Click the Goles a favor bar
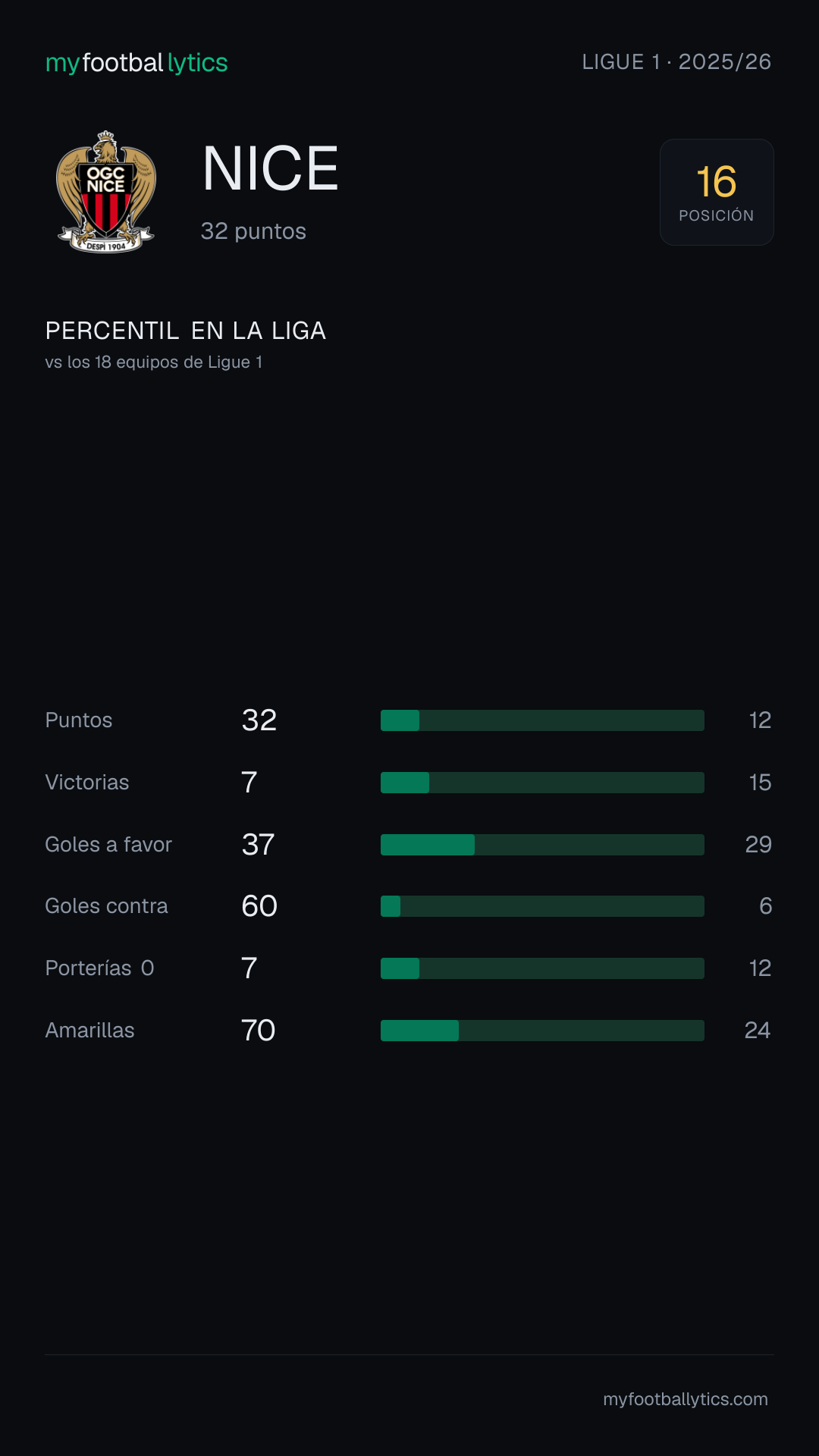 click(542, 845)
